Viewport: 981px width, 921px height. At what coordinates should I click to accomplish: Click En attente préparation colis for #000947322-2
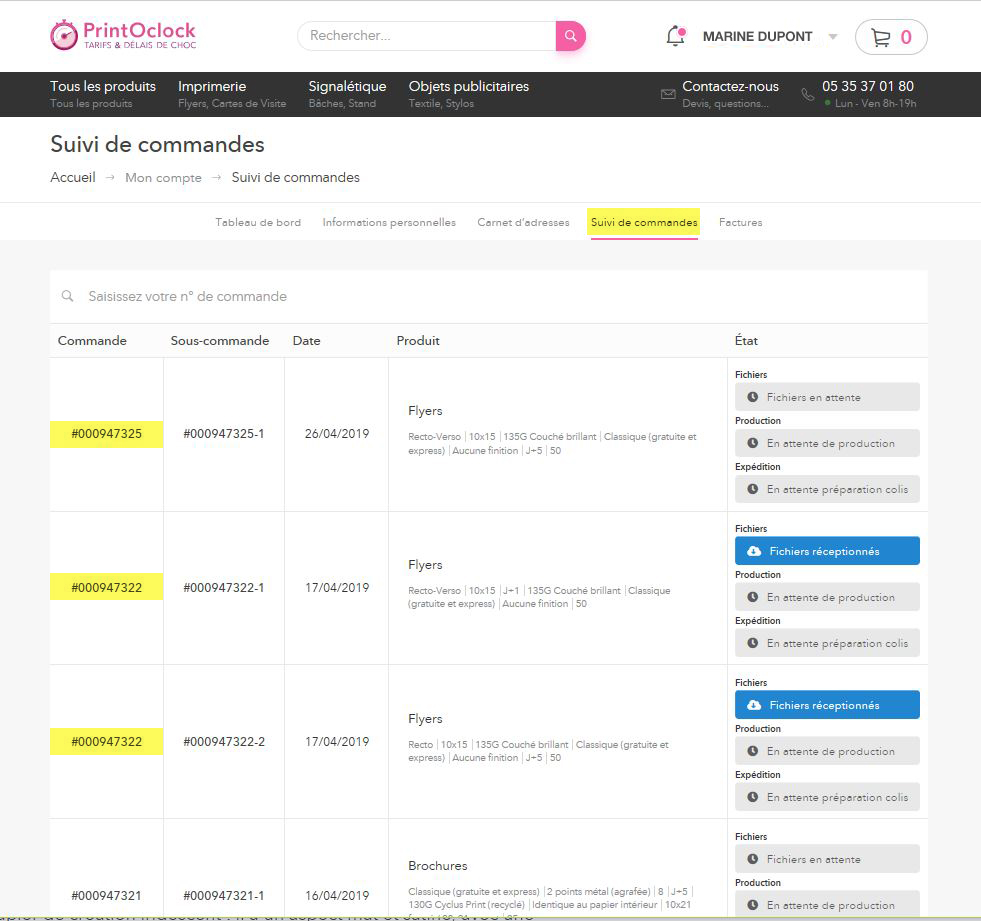(827, 797)
